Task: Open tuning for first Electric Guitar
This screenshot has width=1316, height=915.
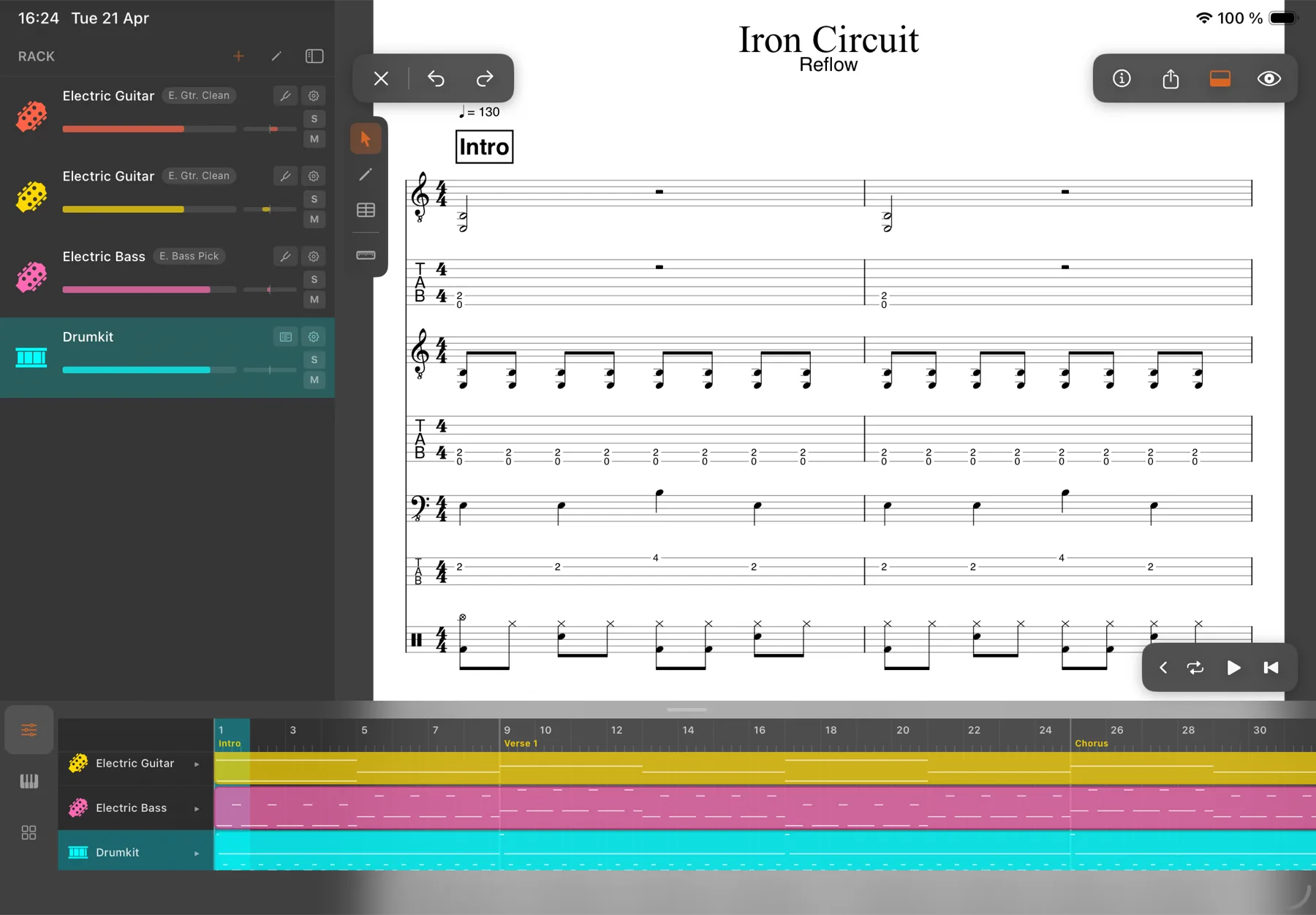Action: pos(285,96)
